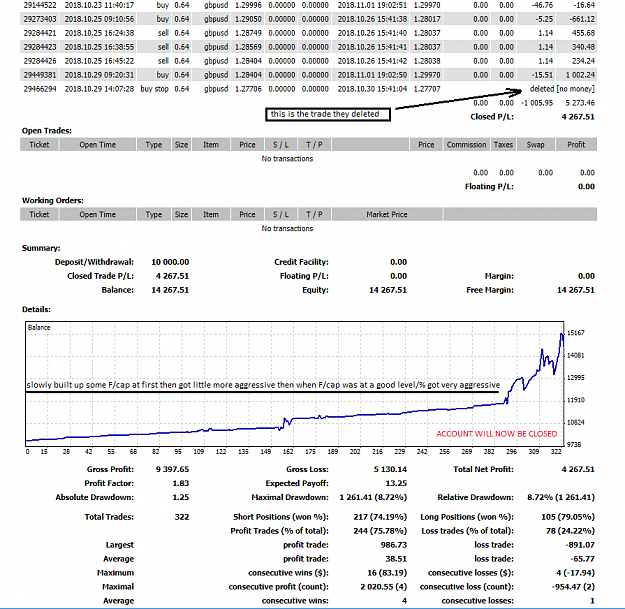
Task: Click ticket number 29284426
Action: pos(40,61)
